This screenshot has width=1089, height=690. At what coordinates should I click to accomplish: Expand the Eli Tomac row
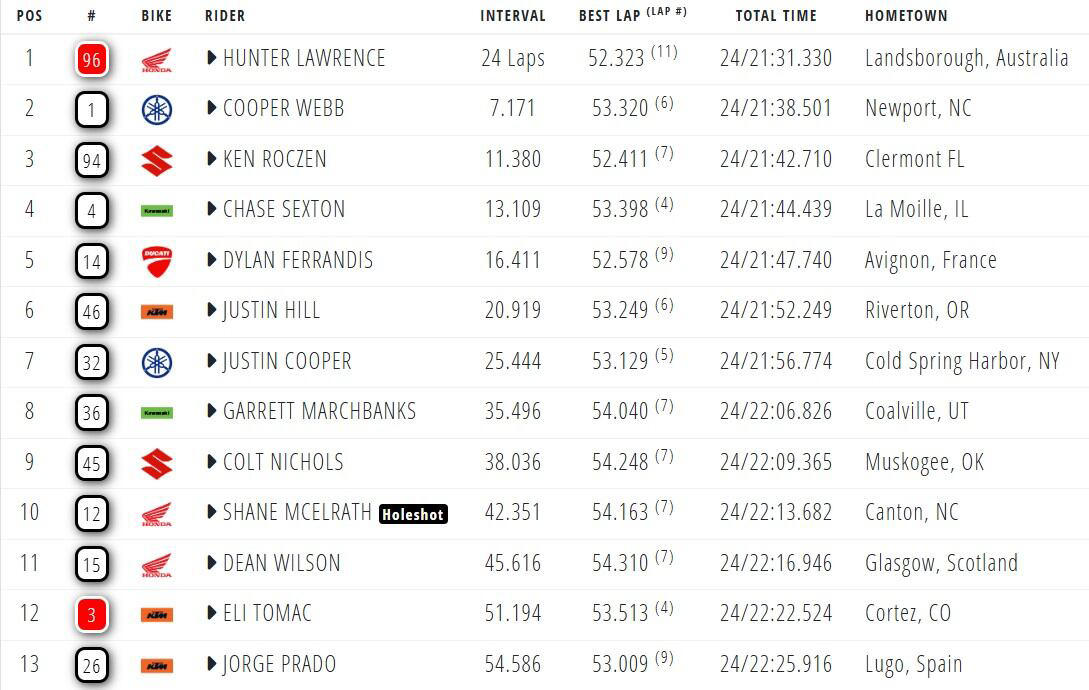click(212, 613)
